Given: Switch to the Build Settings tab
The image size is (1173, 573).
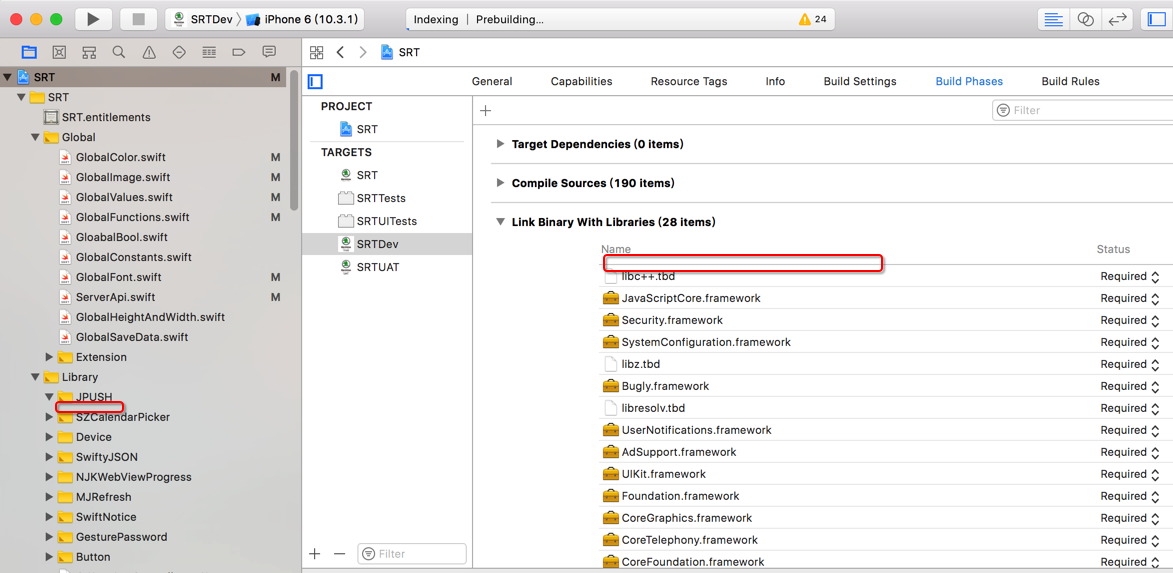Looking at the screenshot, I should click(x=859, y=81).
